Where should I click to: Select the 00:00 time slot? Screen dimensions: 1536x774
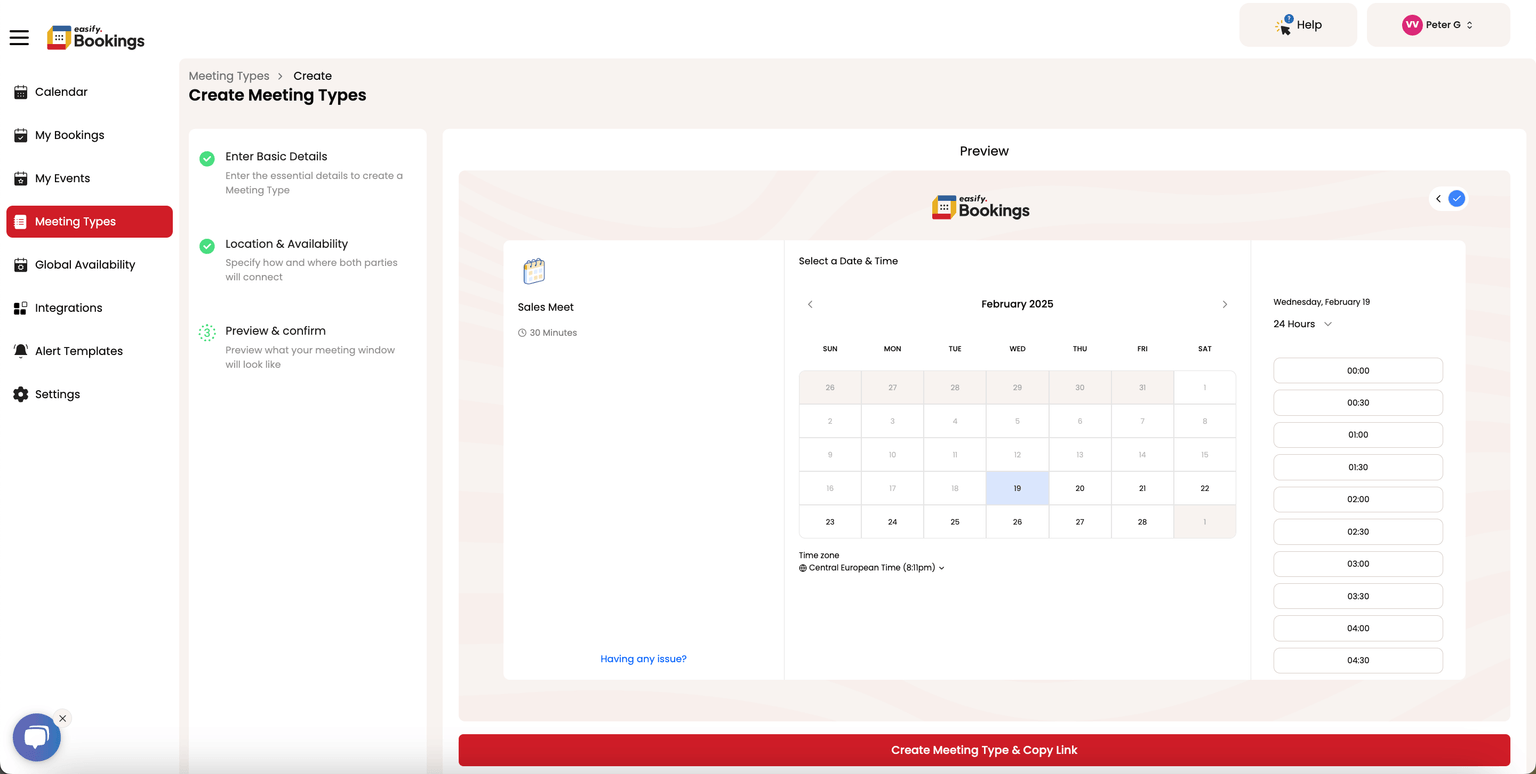click(1358, 371)
